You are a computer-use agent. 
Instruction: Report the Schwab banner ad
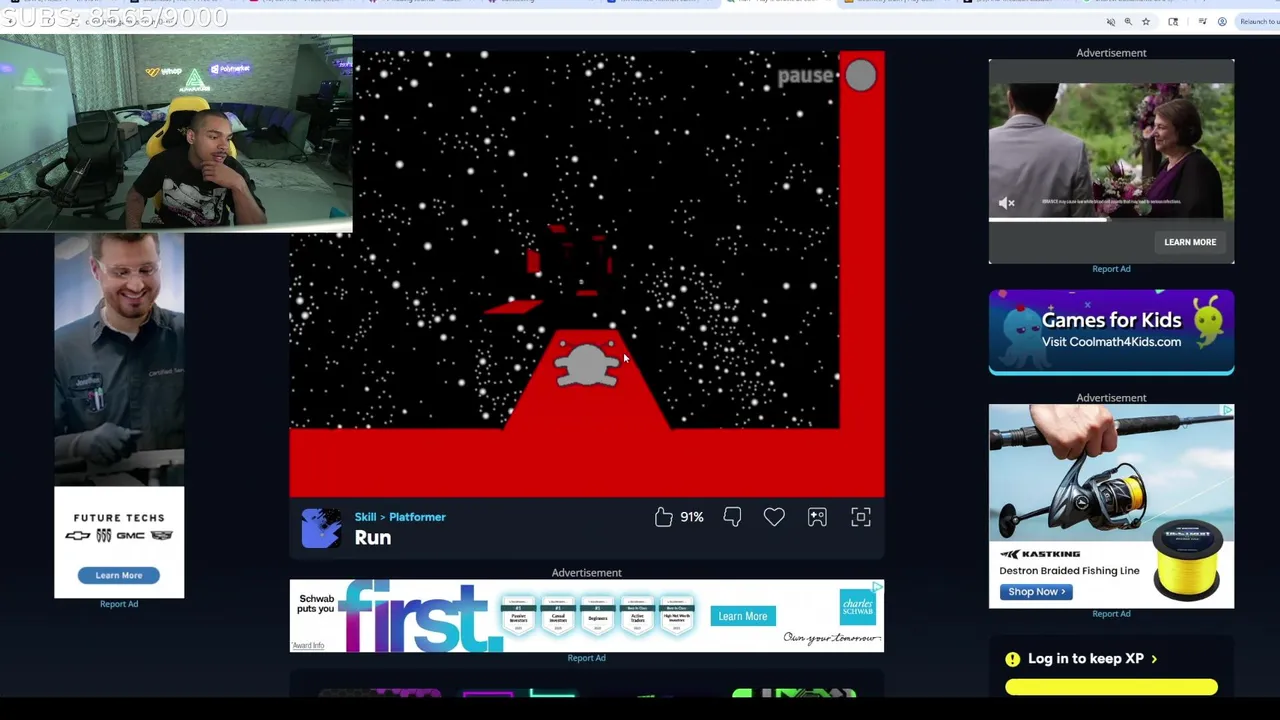coord(586,658)
